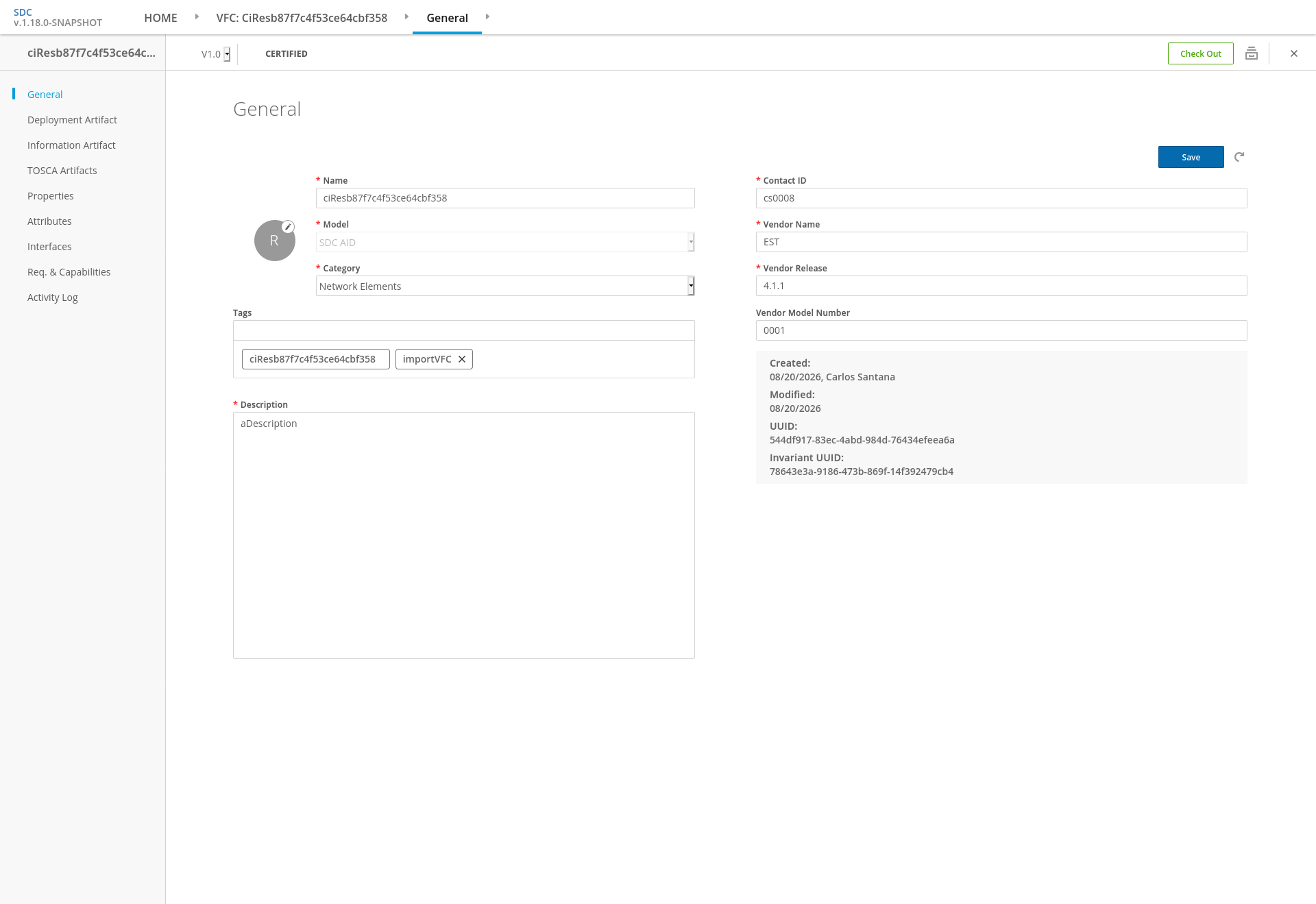Focus the Contact ID field
Image resolution: width=1316 pixels, height=904 pixels.
pos(1001,198)
